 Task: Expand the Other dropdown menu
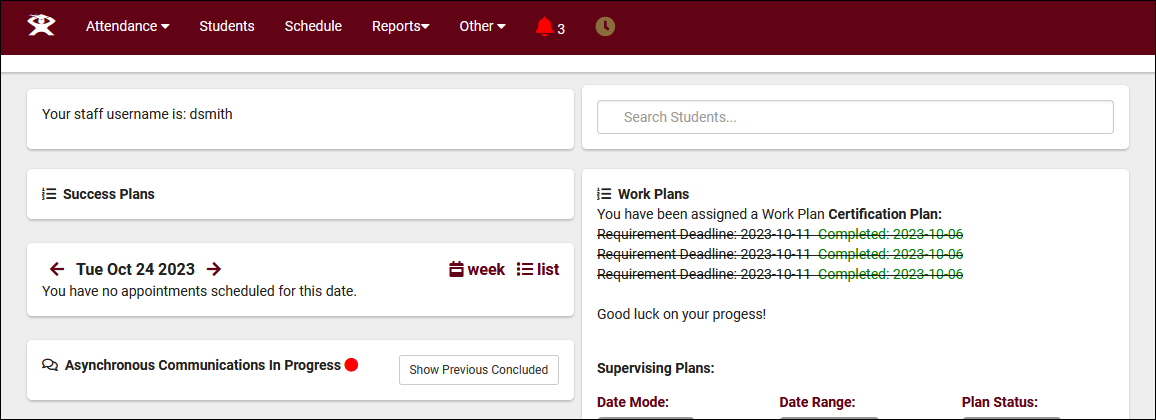[482, 27]
